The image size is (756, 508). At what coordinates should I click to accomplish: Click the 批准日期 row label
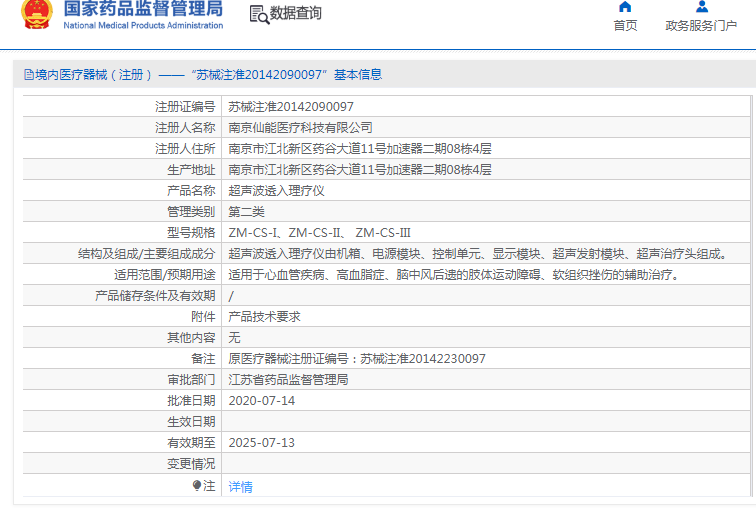click(191, 401)
